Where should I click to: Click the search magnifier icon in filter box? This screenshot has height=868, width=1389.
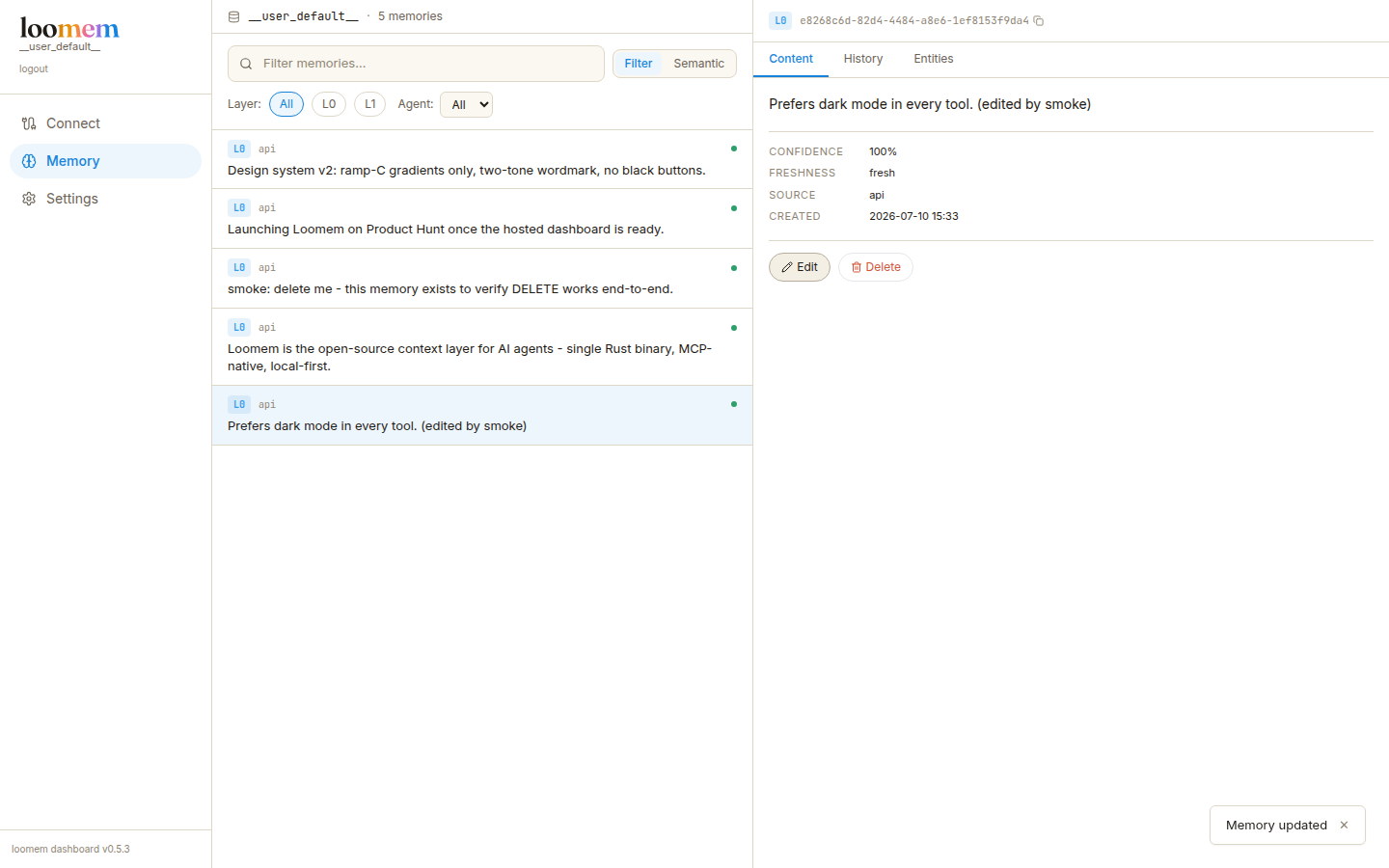click(246, 64)
